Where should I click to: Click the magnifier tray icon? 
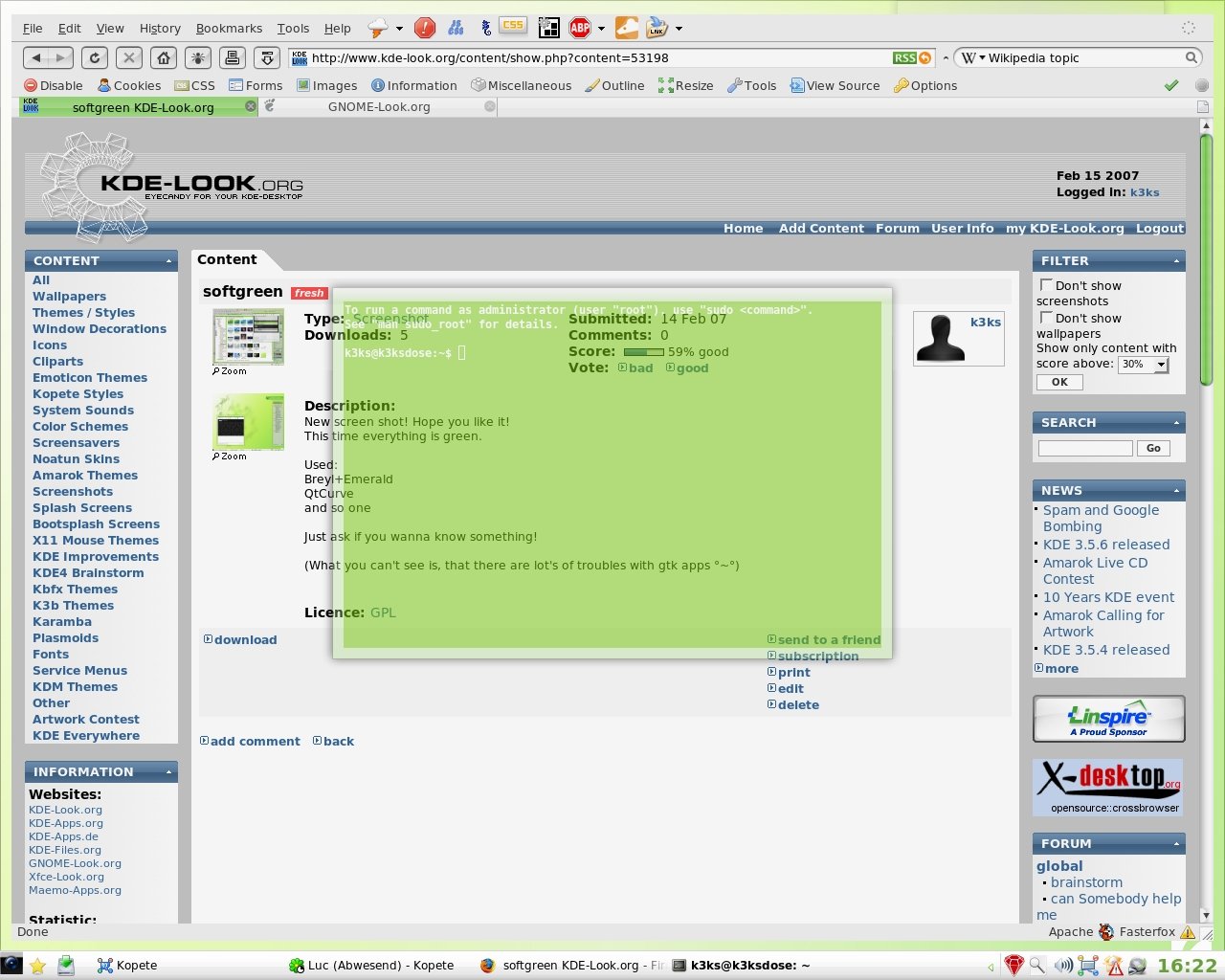tap(1037, 965)
